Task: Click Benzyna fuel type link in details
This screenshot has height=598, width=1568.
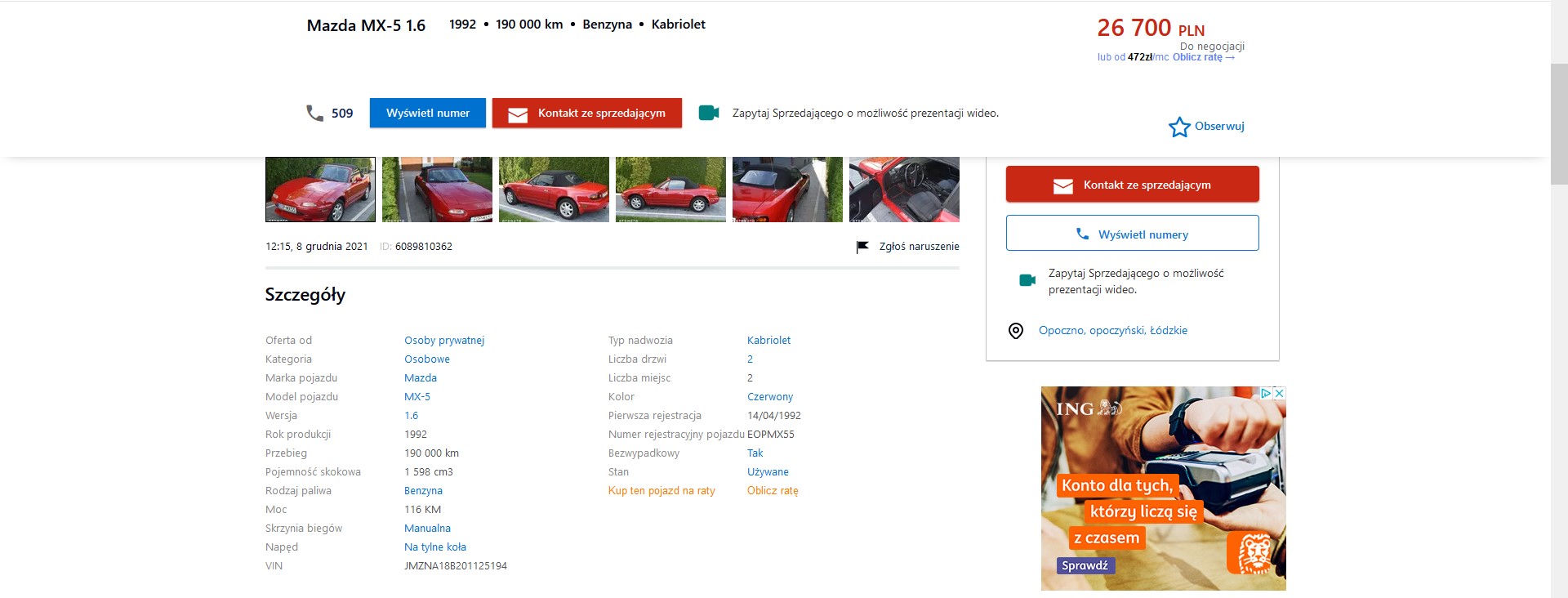Action: tap(423, 490)
